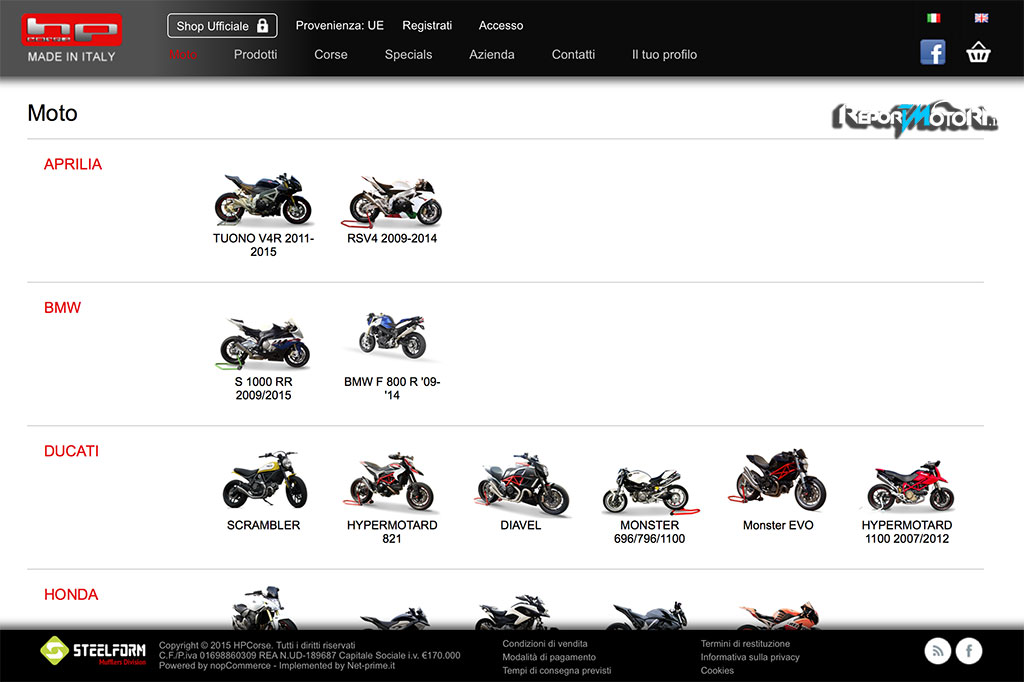Open the Contatti page
The height and width of the screenshot is (682, 1024).
click(573, 55)
